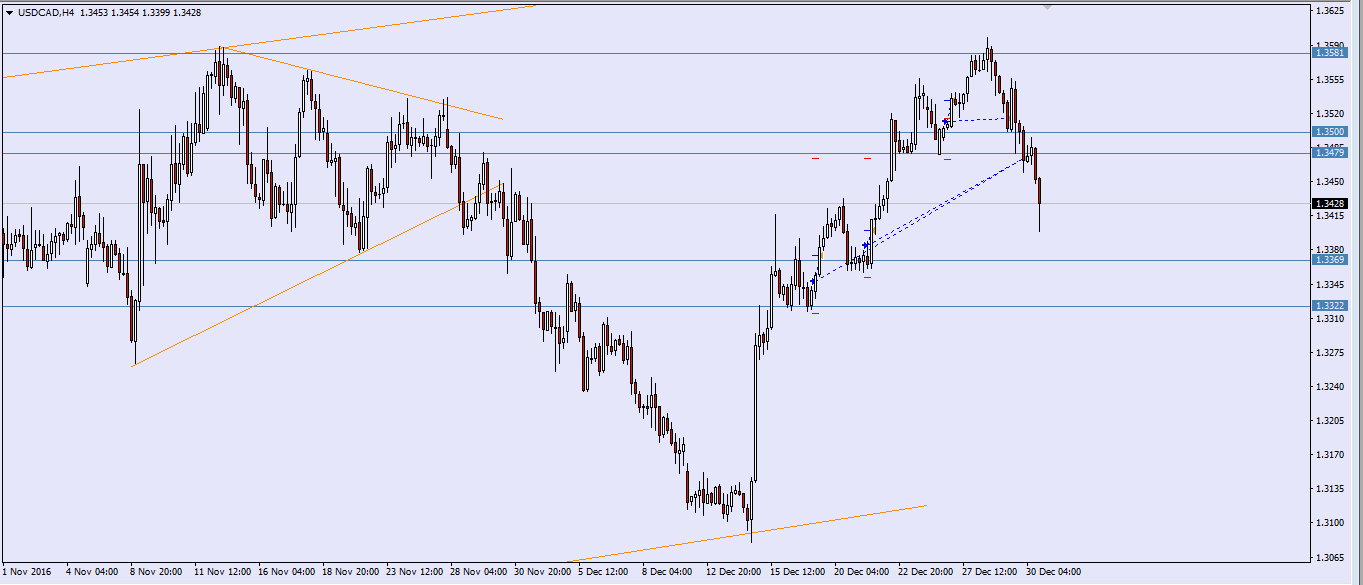This screenshot has height=585, width=1363.
Task: Click the orange trendline below the December low
Action: (745, 534)
